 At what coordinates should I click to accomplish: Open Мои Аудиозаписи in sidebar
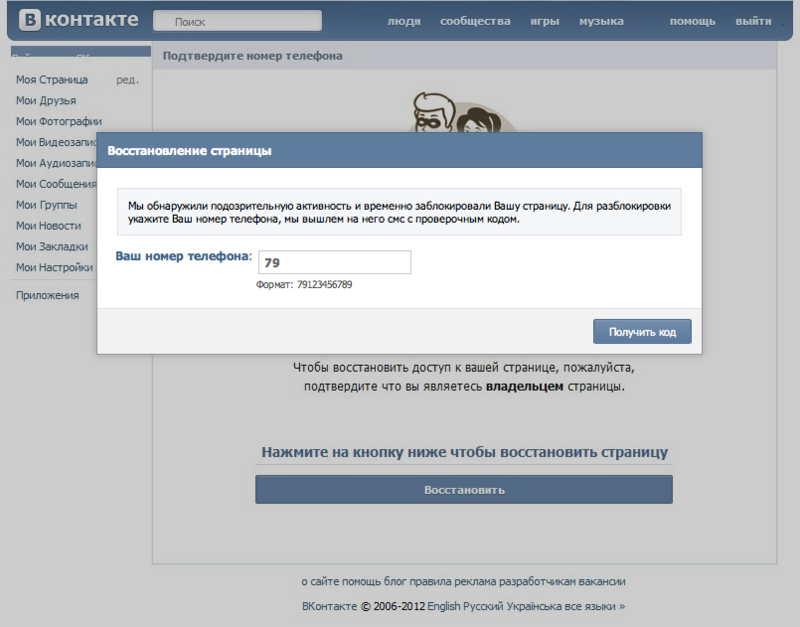(x=56, y=163)
